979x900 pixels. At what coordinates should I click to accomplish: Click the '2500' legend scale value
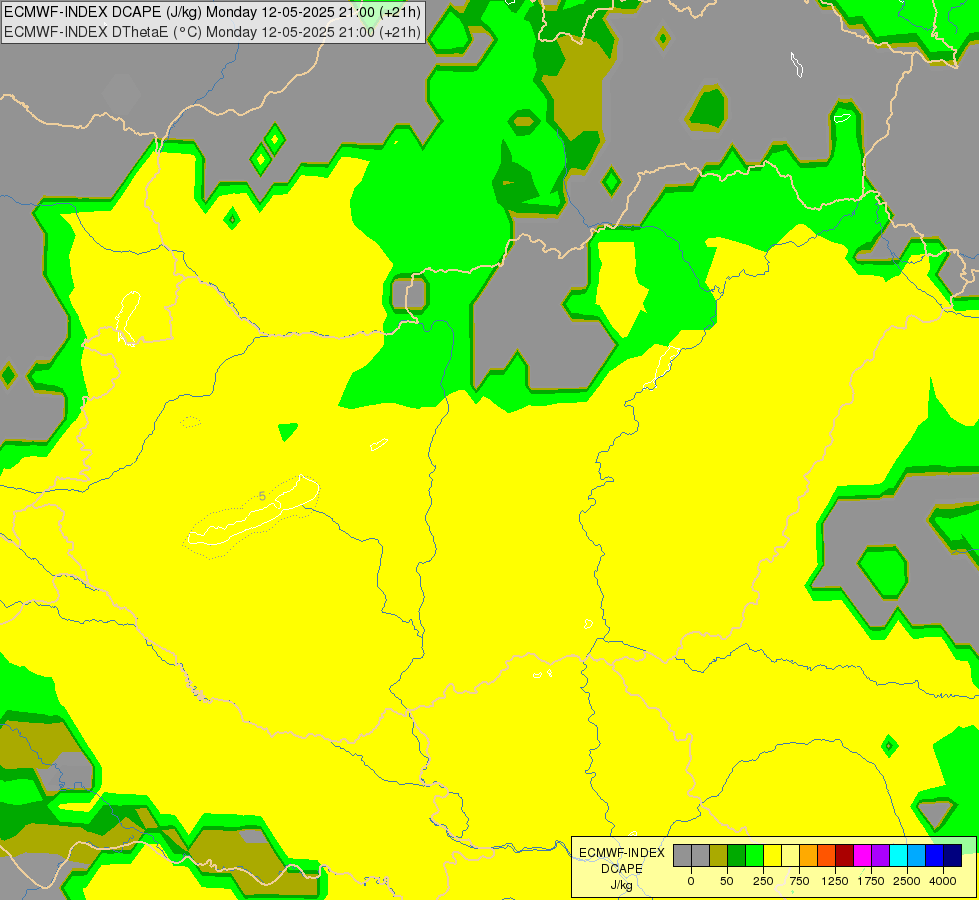[x=907, y=881]
